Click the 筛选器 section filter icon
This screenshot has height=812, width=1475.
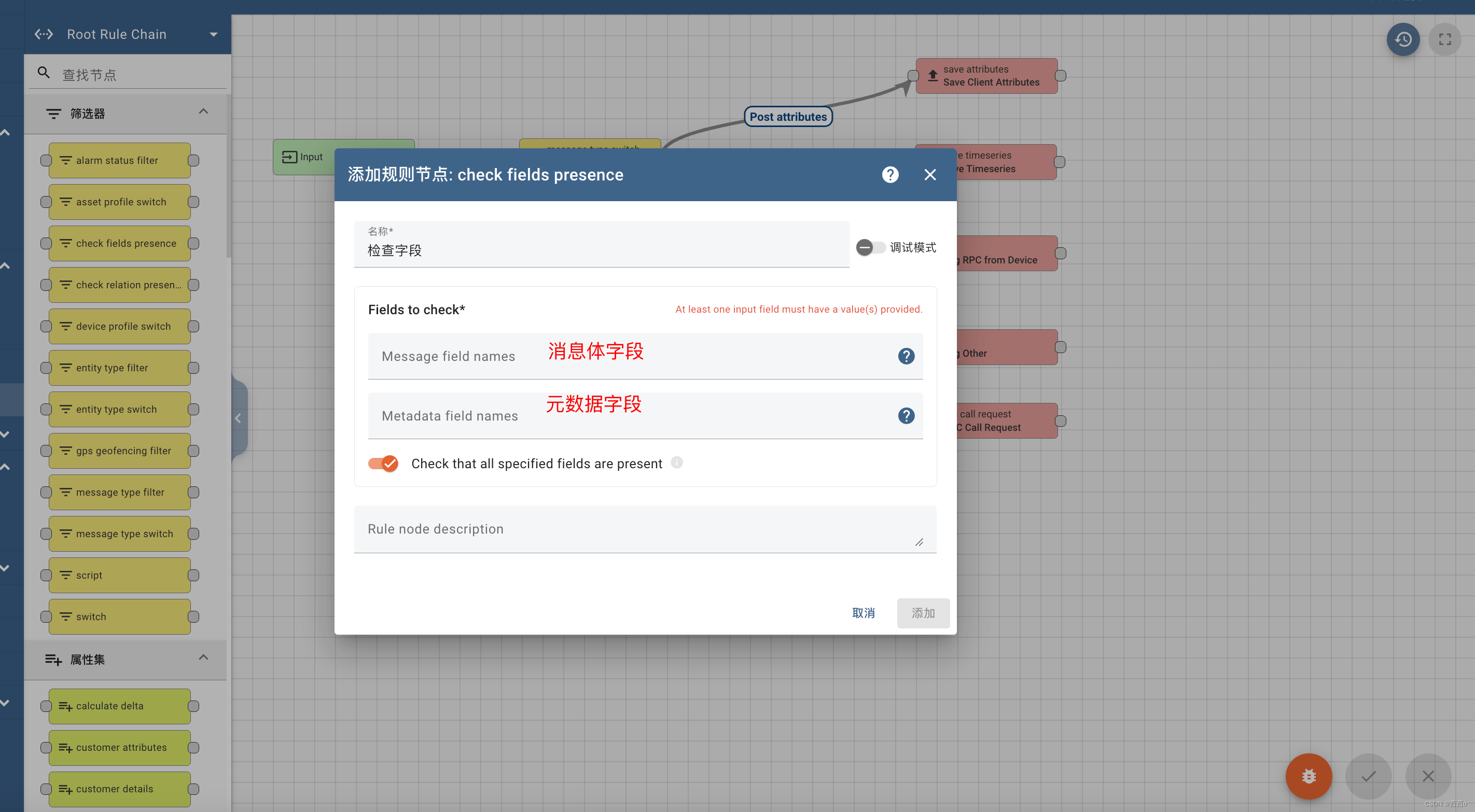53,114
